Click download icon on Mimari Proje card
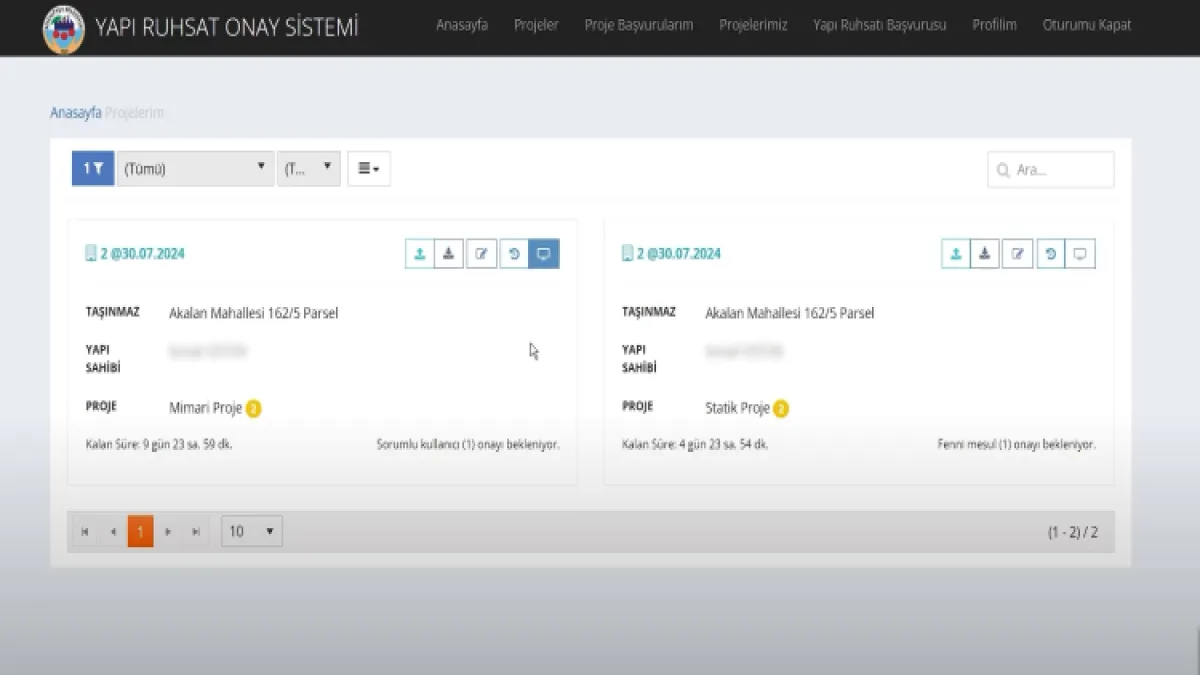 (x=449, y=254)
